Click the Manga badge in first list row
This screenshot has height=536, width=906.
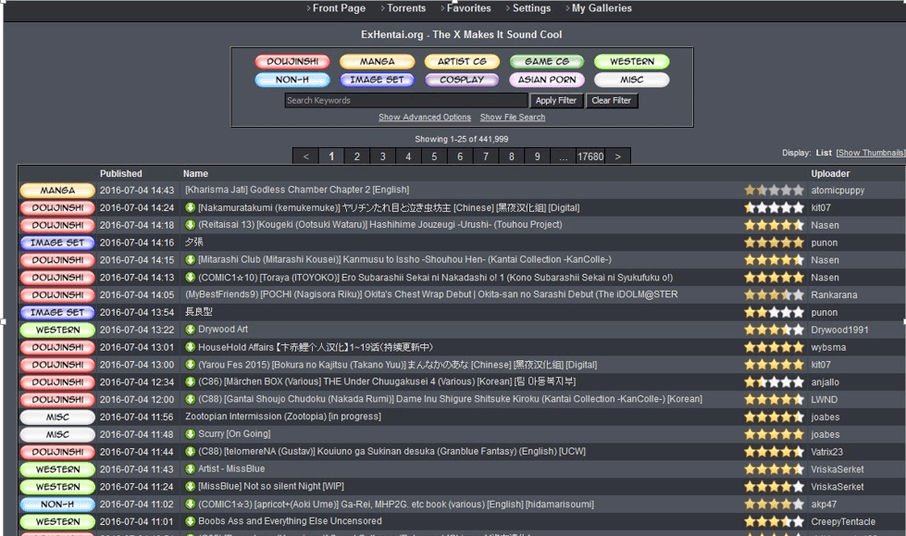57,190
